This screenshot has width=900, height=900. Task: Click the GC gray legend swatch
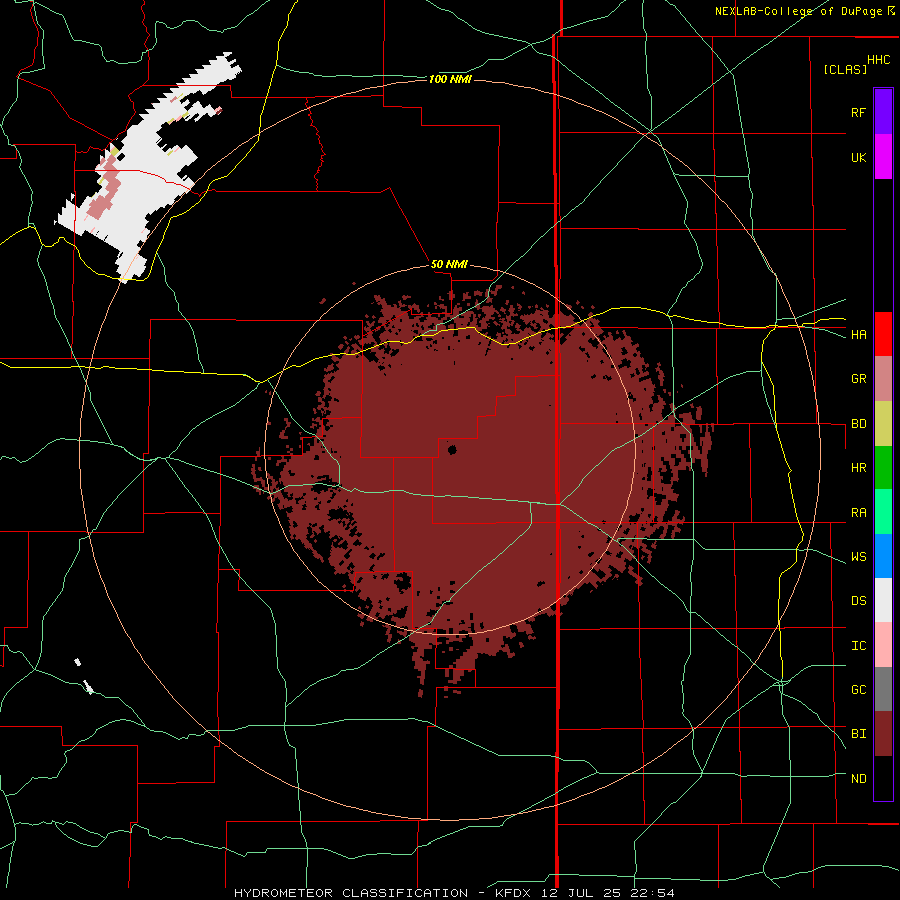click(x=883, y=689)
